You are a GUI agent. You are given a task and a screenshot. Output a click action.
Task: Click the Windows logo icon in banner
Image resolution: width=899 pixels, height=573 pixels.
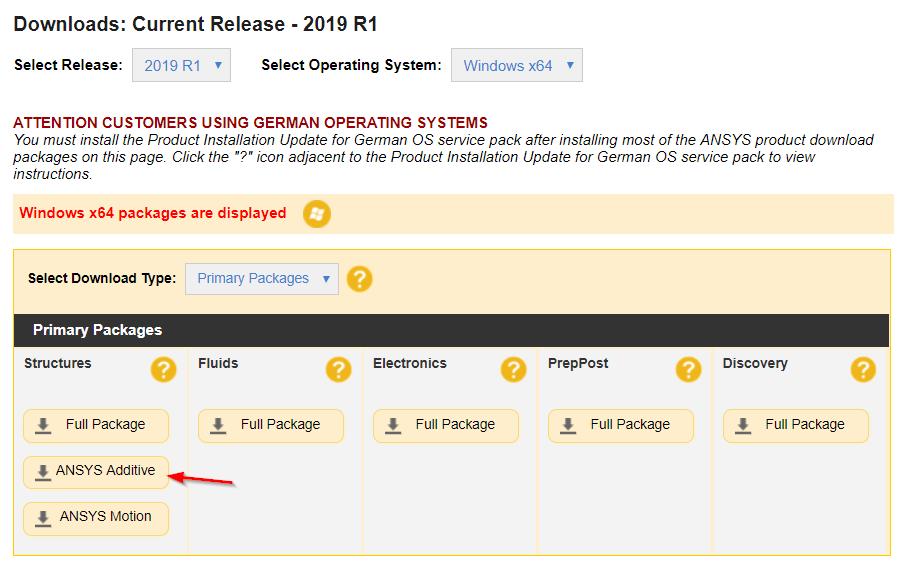click(x=316, y=214)
